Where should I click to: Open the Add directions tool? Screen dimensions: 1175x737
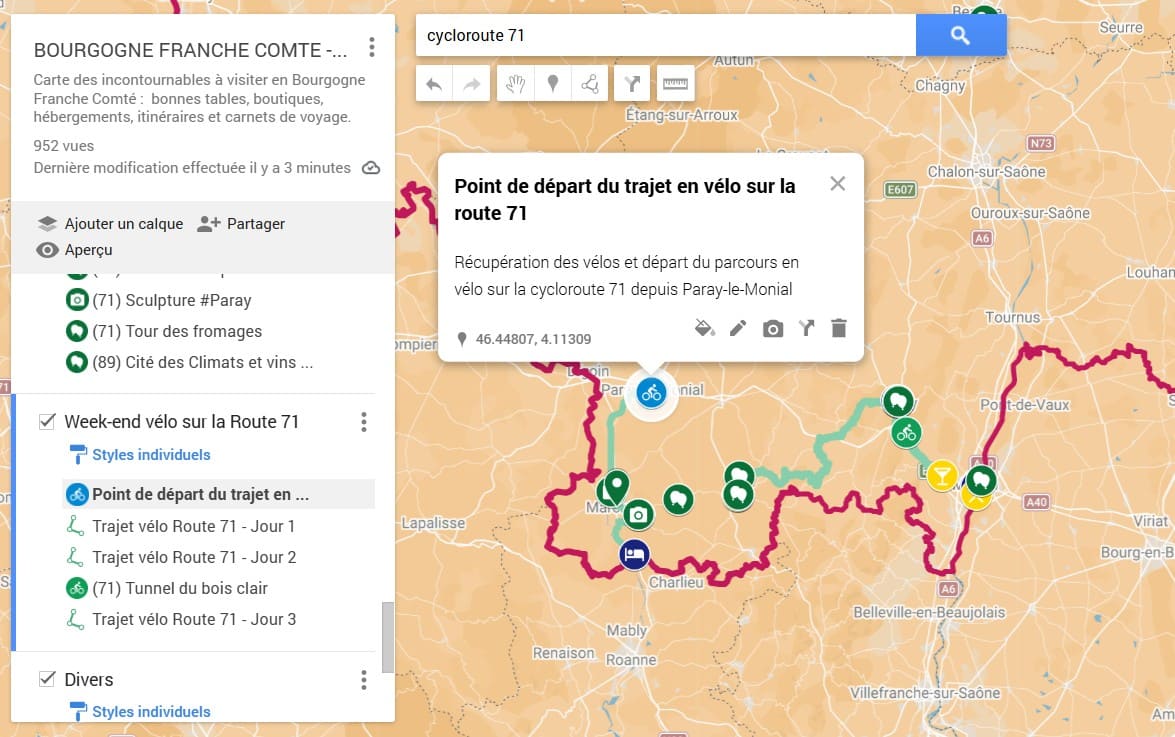click(631, 83)
